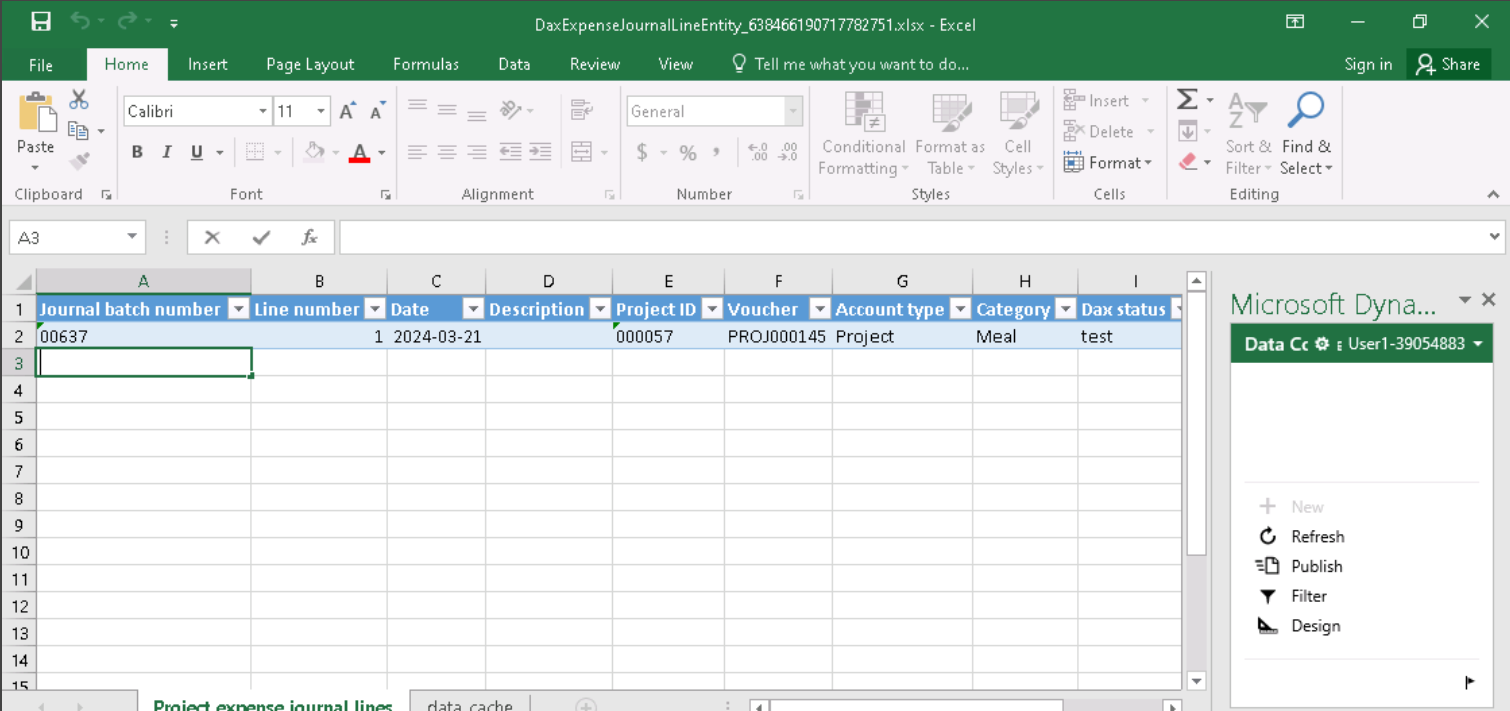Open the font size dropdown
The width and height of the screenshot is (1510, 711).
coord(321,111)
